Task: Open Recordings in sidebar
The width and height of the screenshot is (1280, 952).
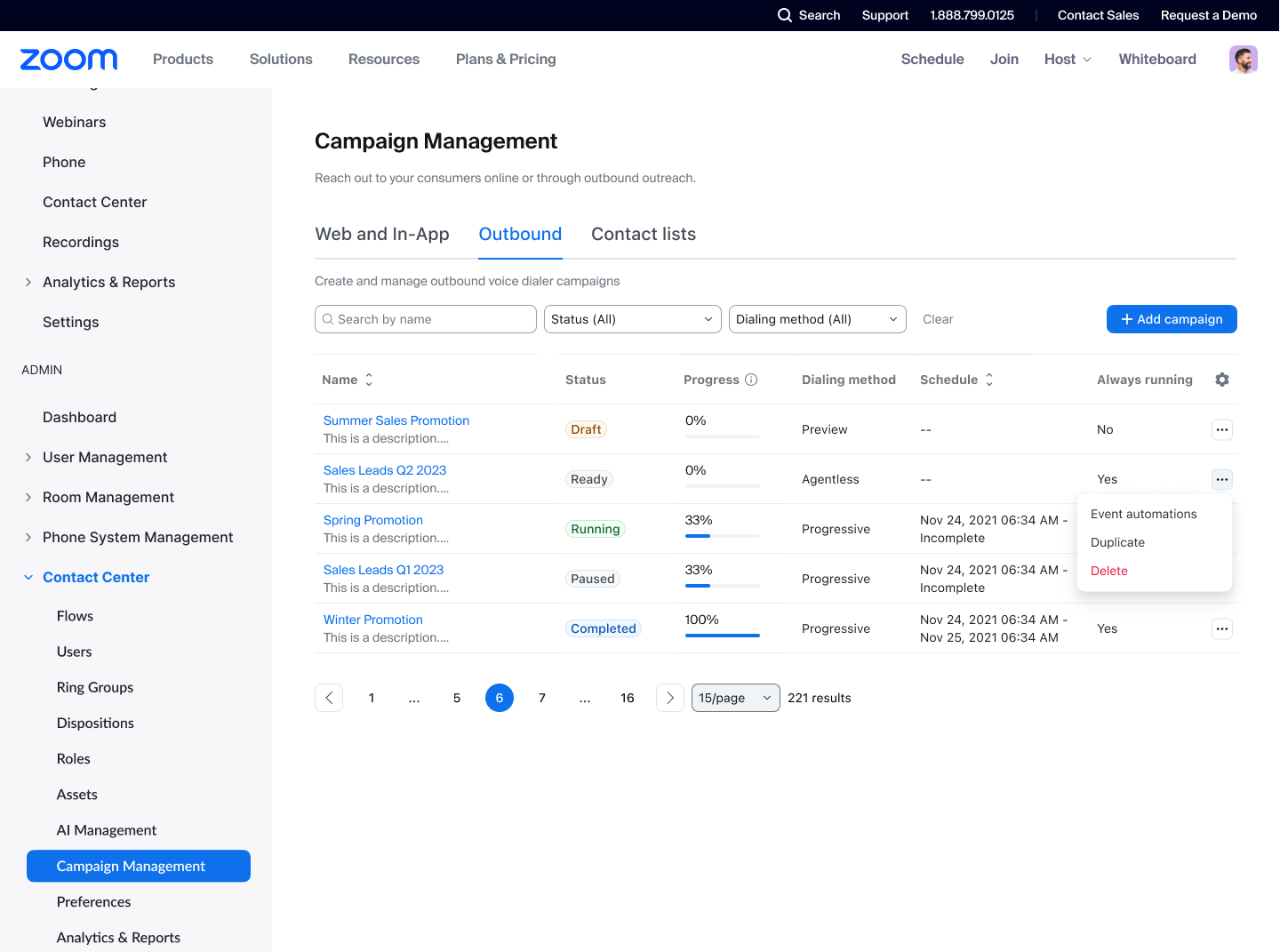Action: click(81, 242)
